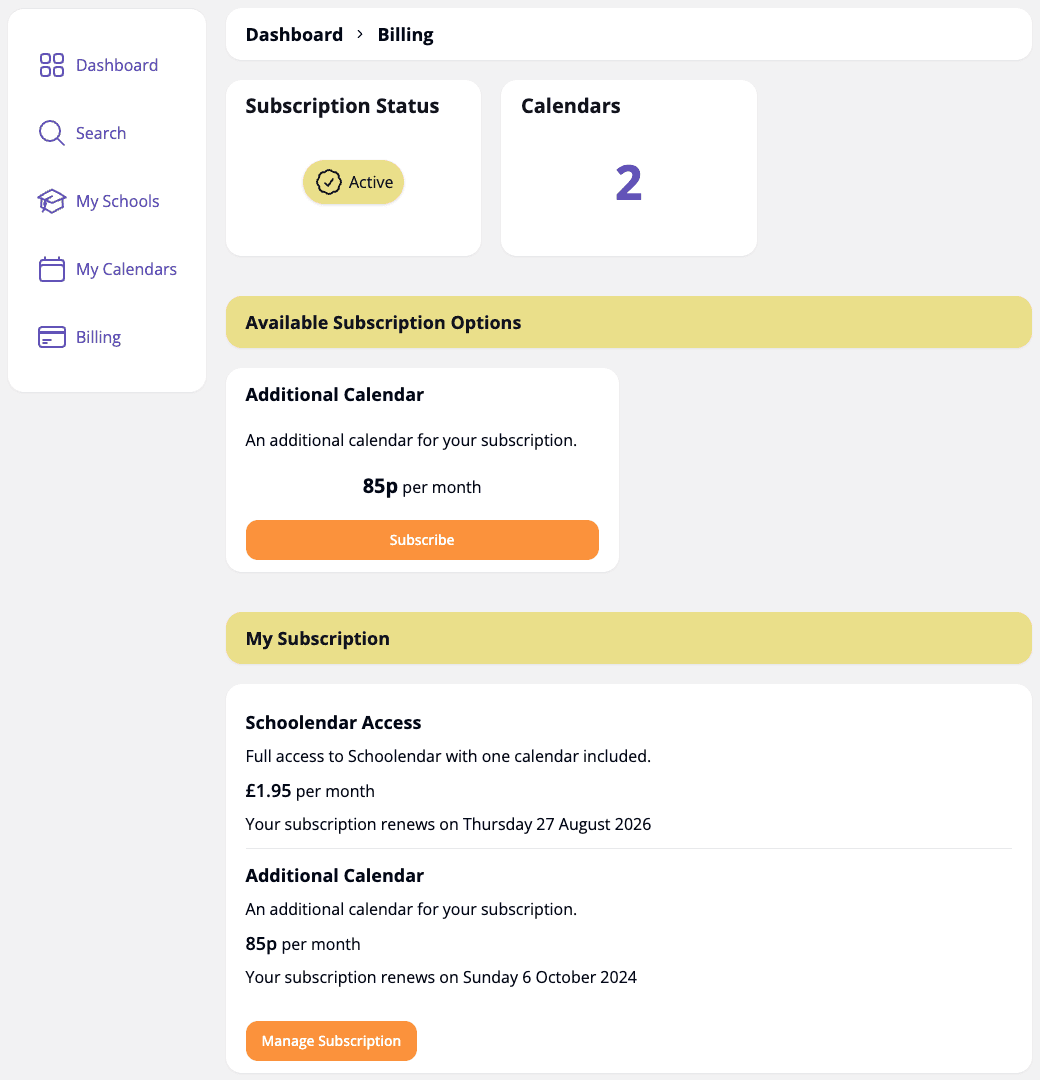The height and width of the screenshot is (1080, 1040).
Task: Click the Billing breadcrumb label
Action: click(x=405, y=35)
